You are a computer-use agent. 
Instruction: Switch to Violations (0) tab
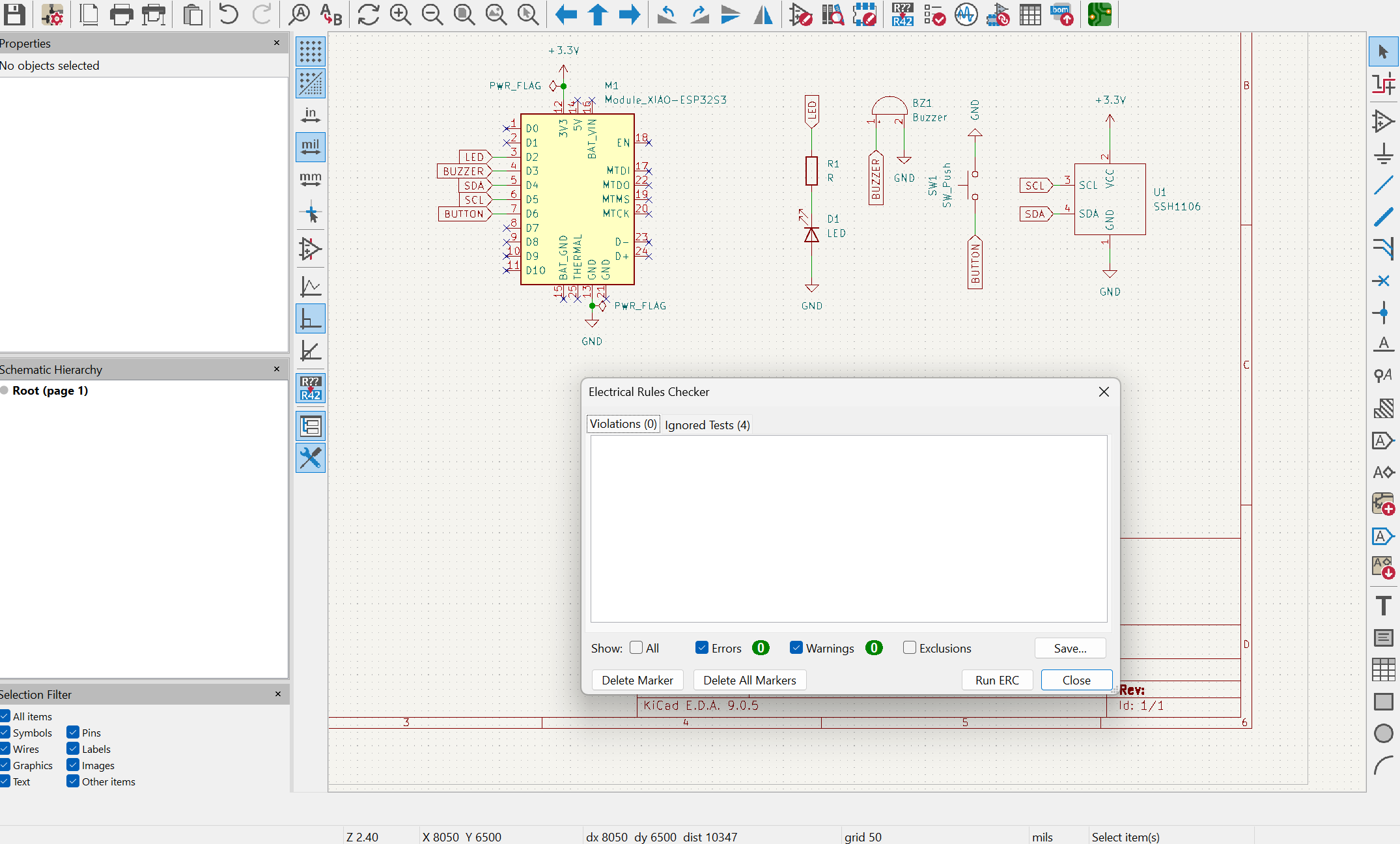point(623,424)
